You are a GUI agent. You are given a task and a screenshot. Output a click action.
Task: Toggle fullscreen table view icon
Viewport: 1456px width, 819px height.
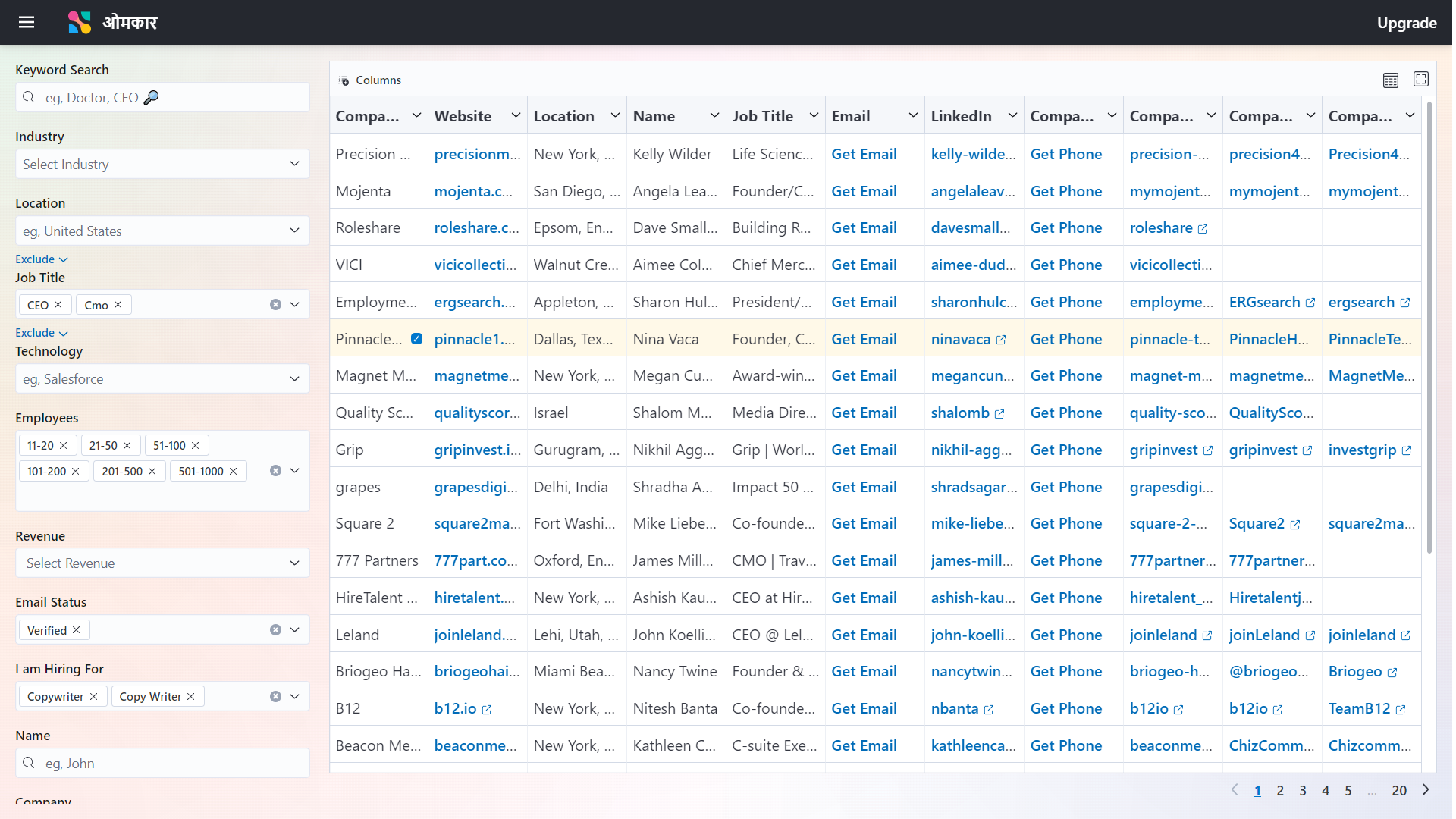click(1421, 79)
